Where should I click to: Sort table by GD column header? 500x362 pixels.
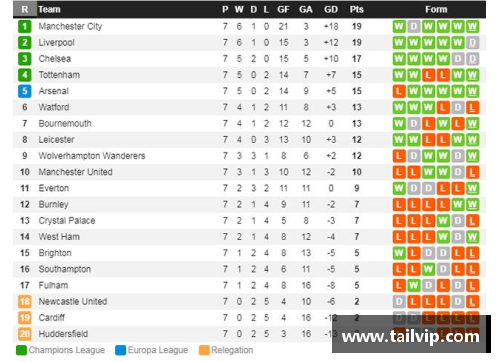click(331, 9)
